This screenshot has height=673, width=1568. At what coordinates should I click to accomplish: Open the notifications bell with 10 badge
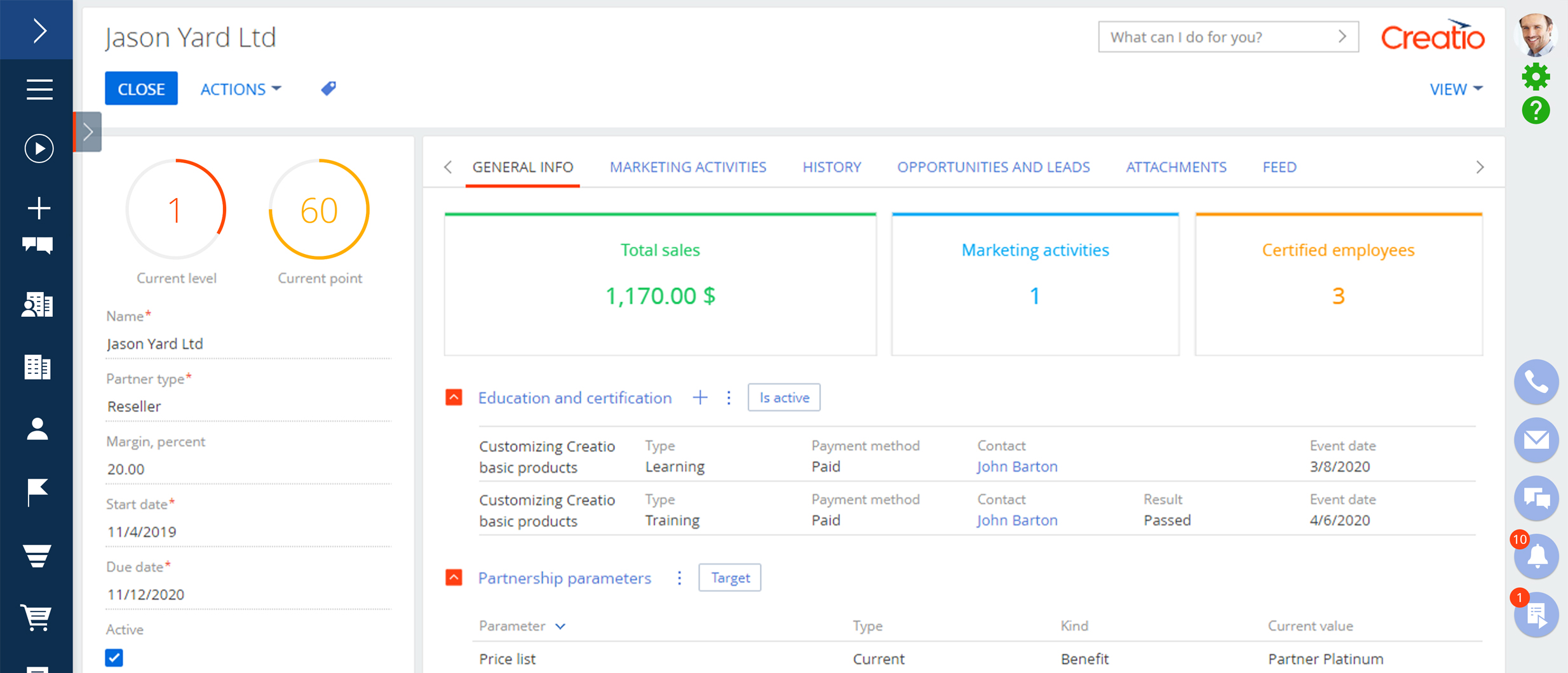click(1536, 556)
